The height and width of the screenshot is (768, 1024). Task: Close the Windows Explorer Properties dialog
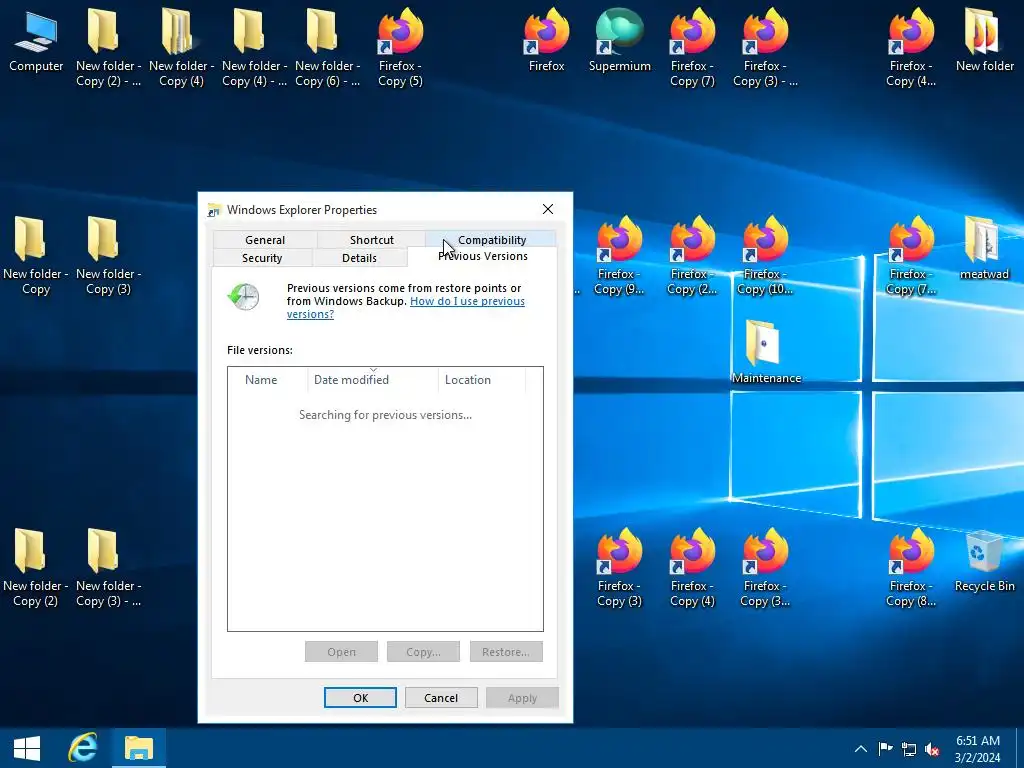(x=548, y=209)
